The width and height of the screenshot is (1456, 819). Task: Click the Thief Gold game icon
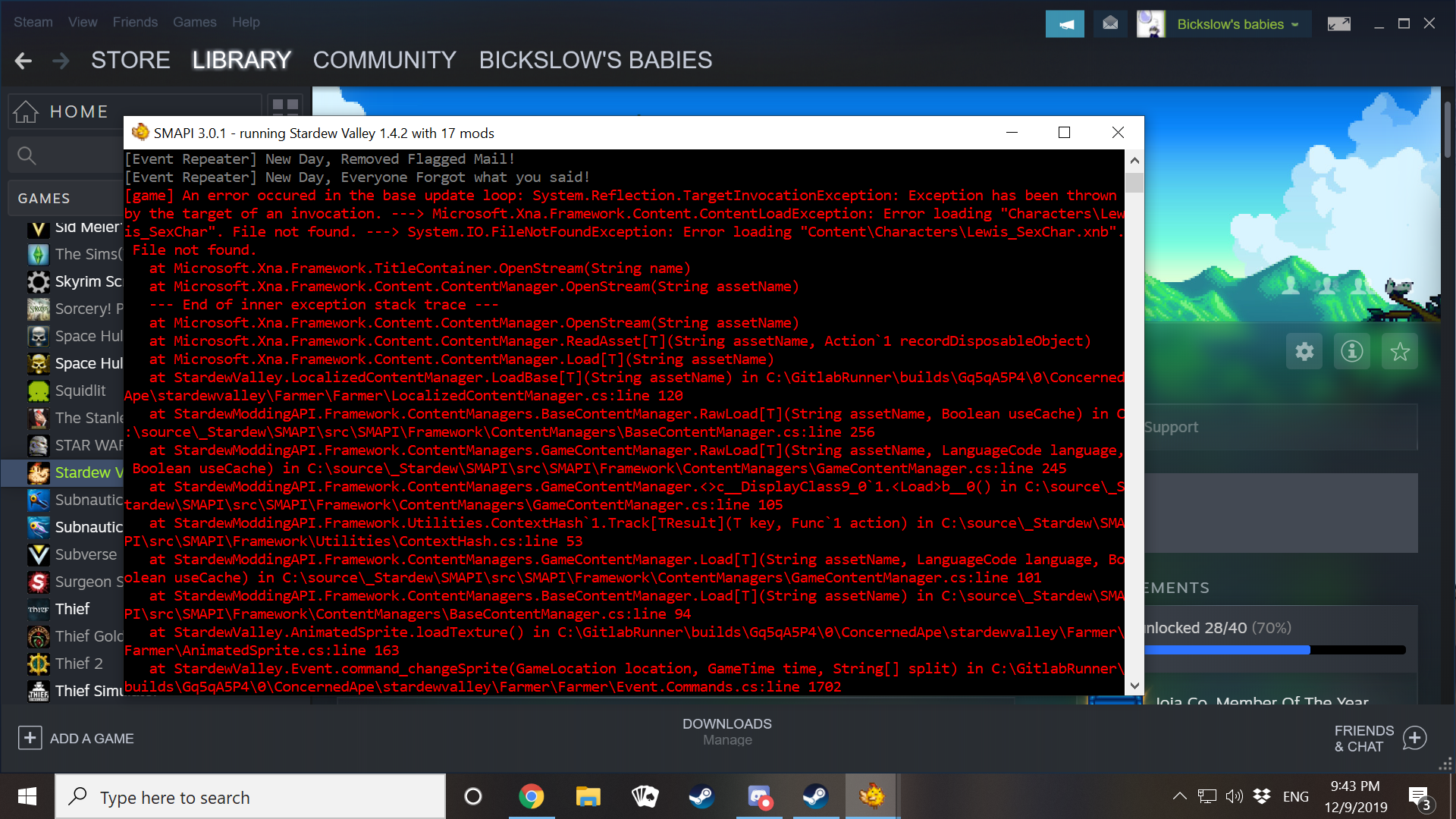(39, 637)
